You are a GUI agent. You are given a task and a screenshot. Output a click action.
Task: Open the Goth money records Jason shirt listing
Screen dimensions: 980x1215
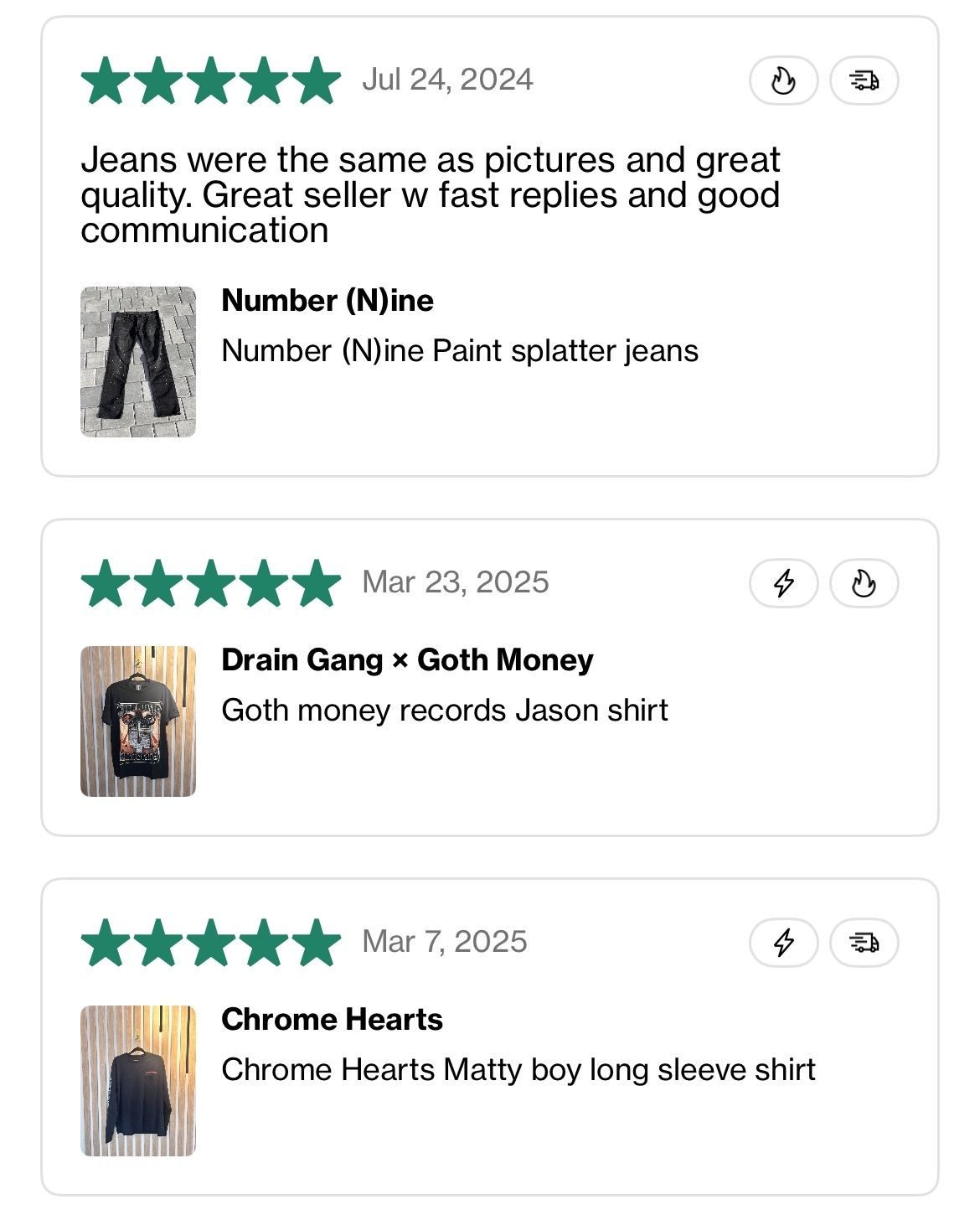click(x=445, y=711)
